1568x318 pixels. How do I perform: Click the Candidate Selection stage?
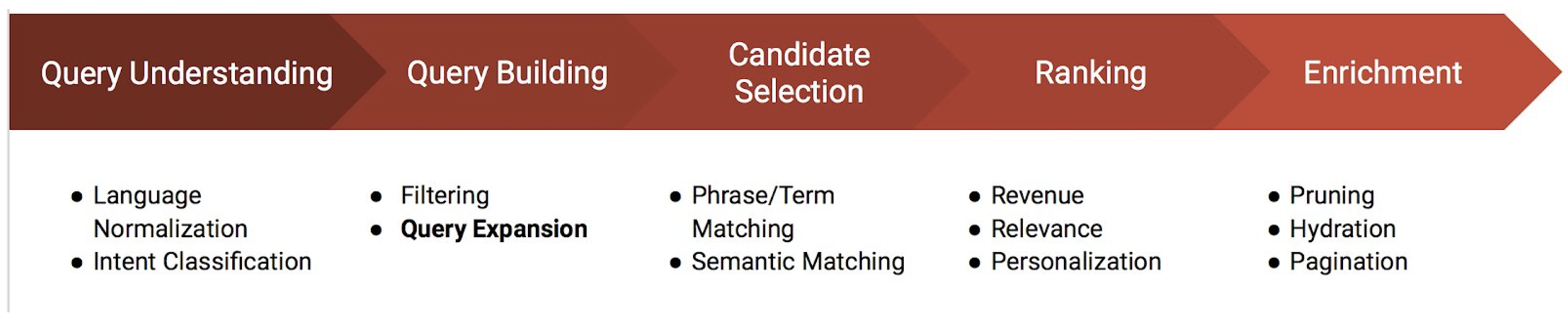tap(798, 73)
